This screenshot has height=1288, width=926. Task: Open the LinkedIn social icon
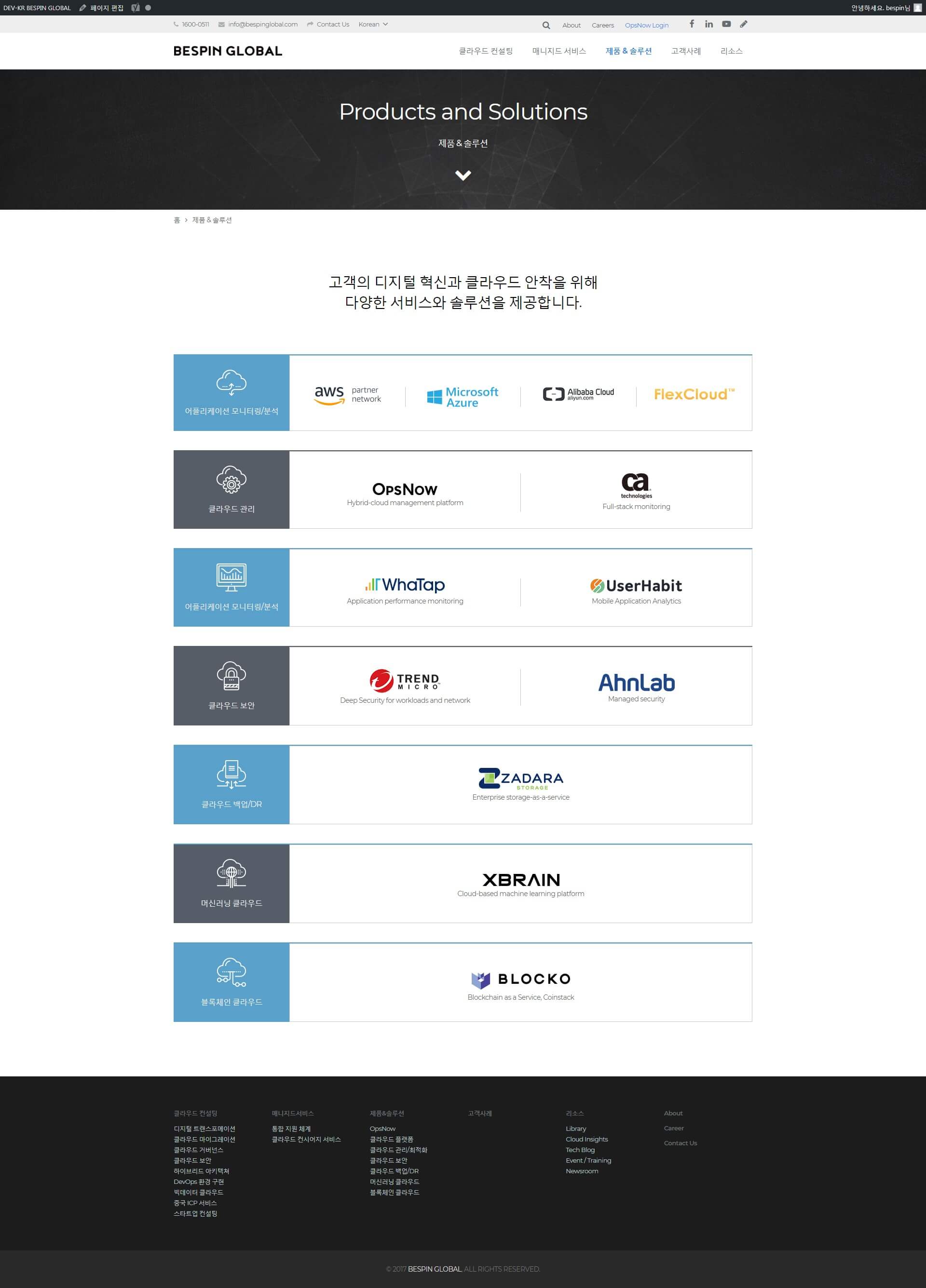click(x=709, y=24)
